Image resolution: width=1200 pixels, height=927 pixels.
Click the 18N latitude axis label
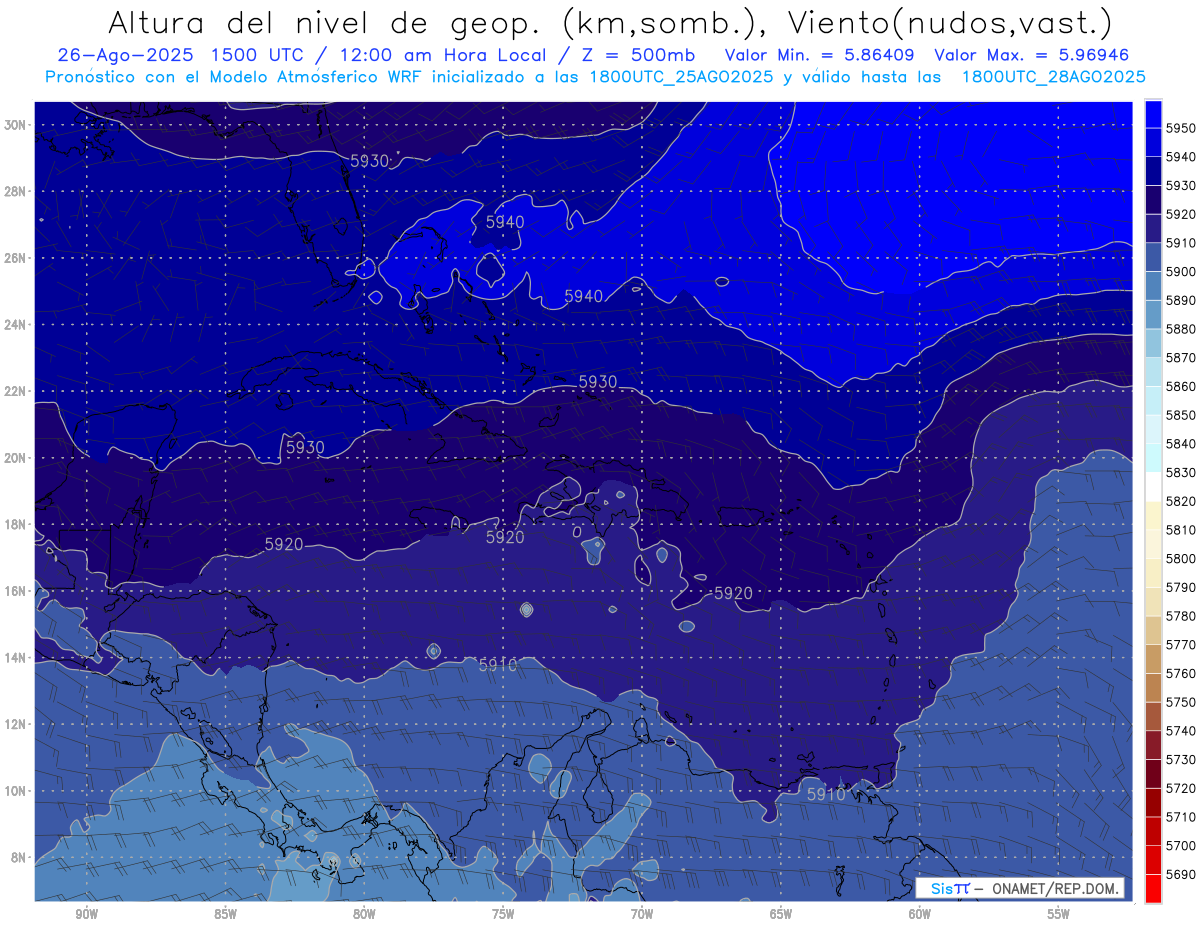click(16, 525)
